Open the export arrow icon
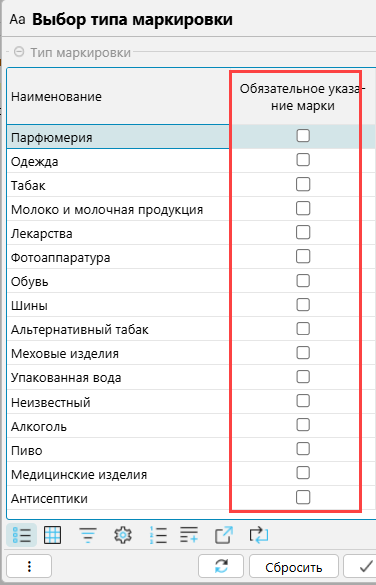The height and width of the screenshot is (585, 376). click(x=224, y=535)
